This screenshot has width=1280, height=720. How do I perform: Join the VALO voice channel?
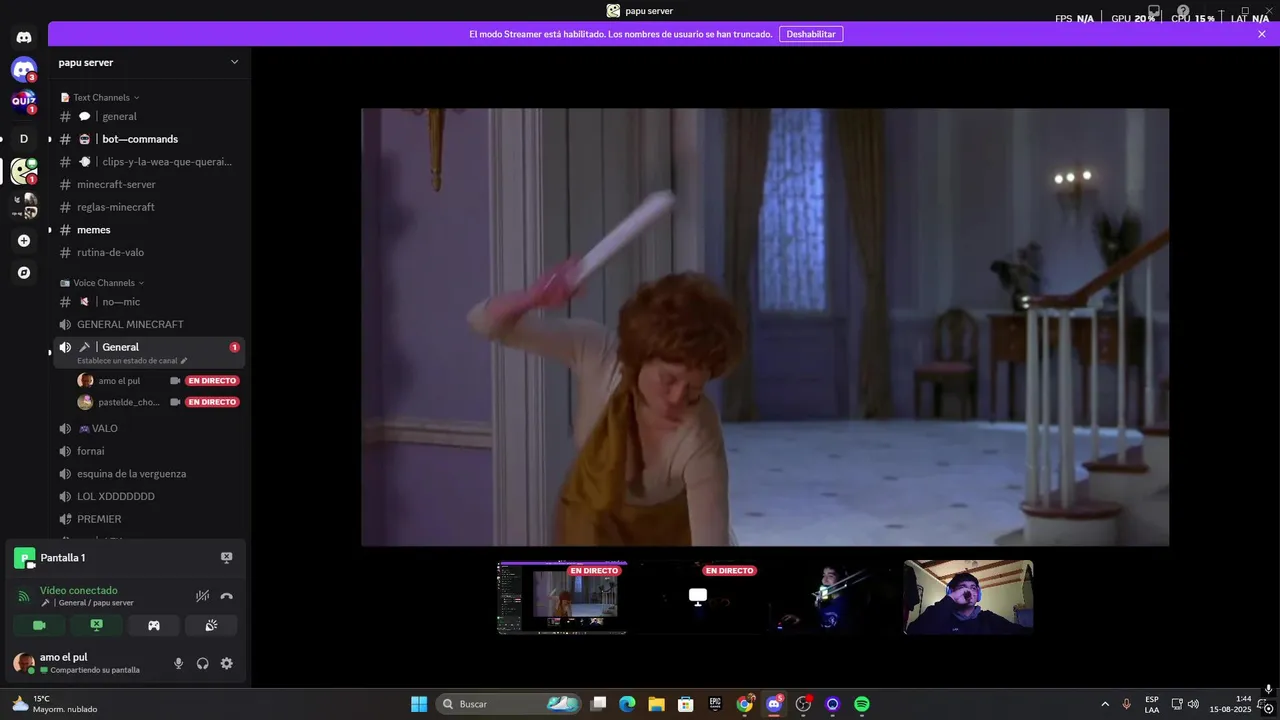(x=149, y=428)
